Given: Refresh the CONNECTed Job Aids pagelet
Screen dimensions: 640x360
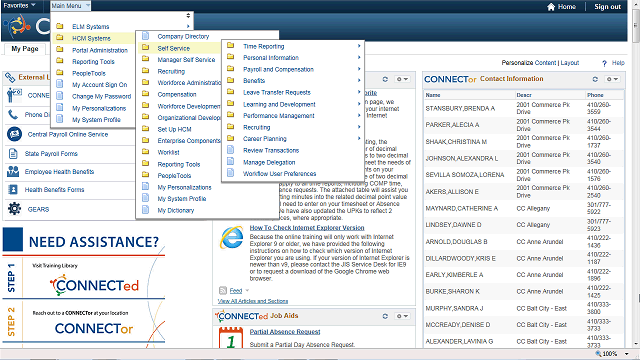Looking at the screenshot, I should (x=385, y=316).
